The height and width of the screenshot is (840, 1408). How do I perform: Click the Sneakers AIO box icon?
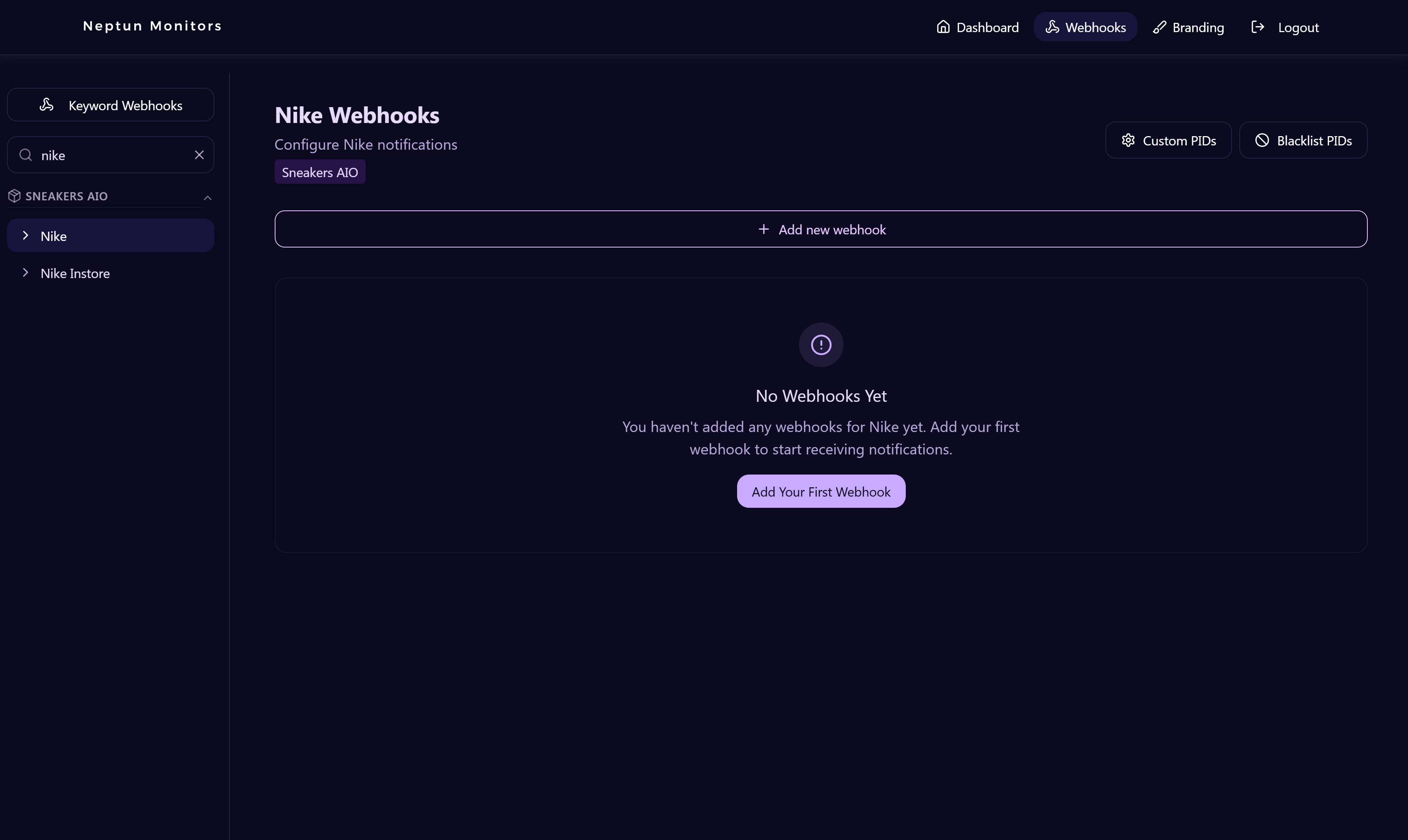pos(15,196)
